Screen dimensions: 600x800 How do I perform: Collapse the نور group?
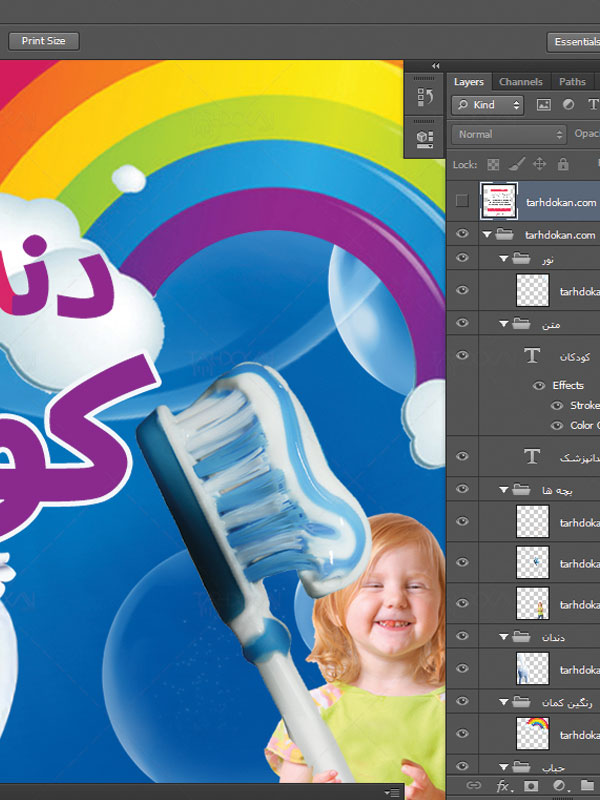click(x=504, y=259)
